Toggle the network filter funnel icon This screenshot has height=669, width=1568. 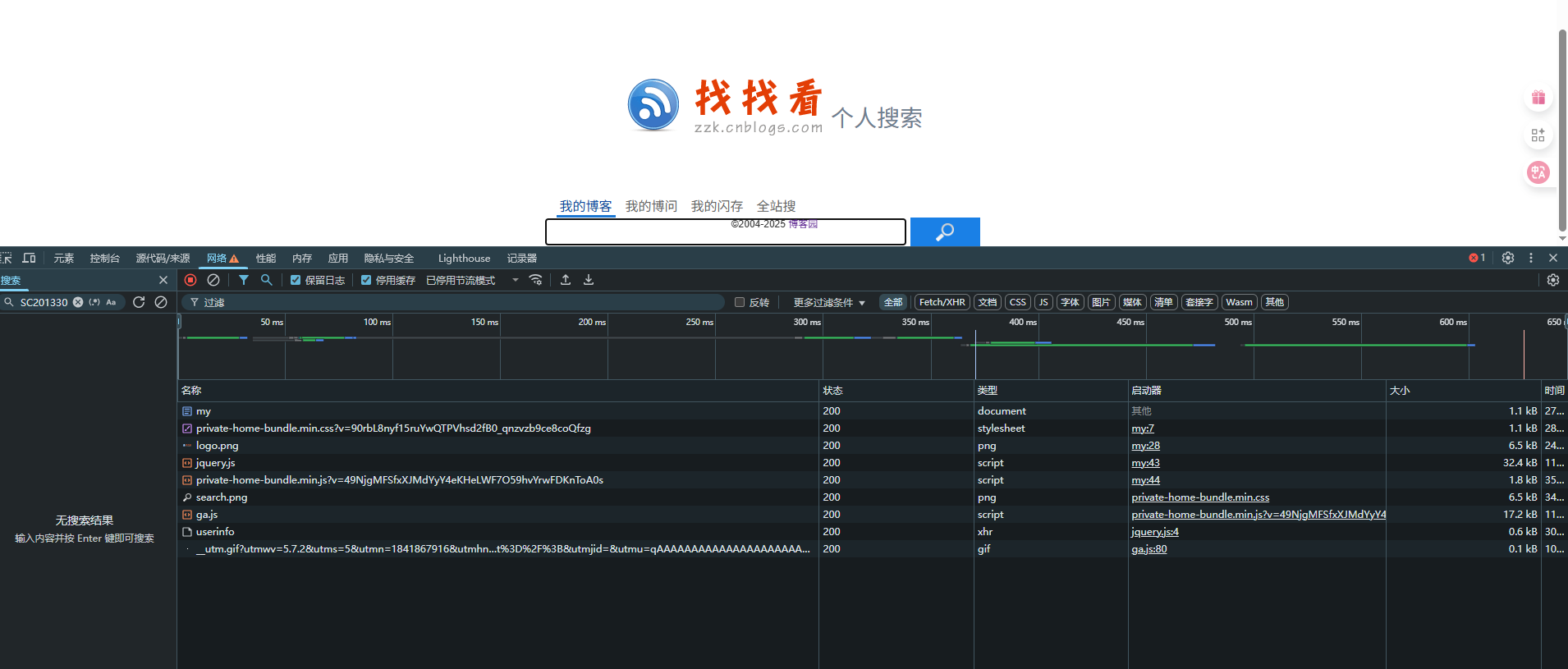[x=244, y=280]
